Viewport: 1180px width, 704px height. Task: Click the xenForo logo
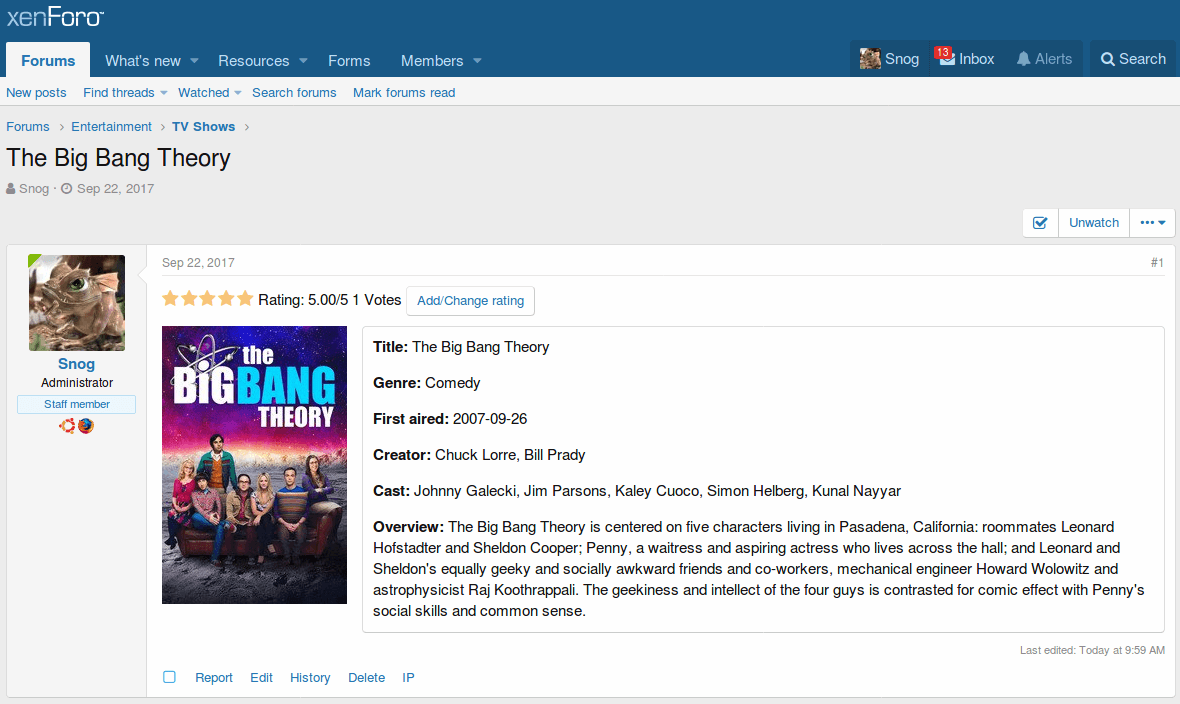tap(55, 18)
